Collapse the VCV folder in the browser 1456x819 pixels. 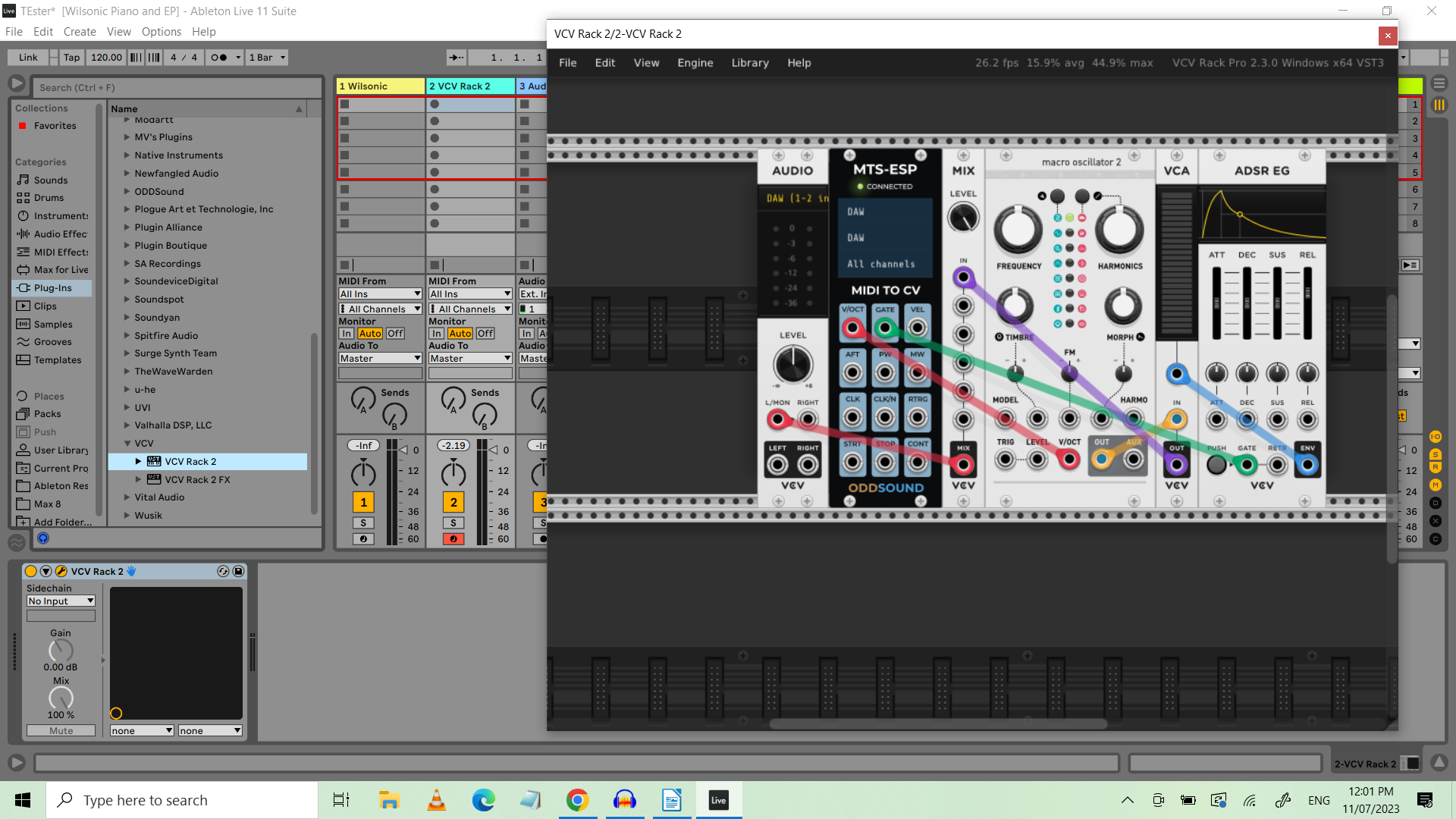point(127,444)
